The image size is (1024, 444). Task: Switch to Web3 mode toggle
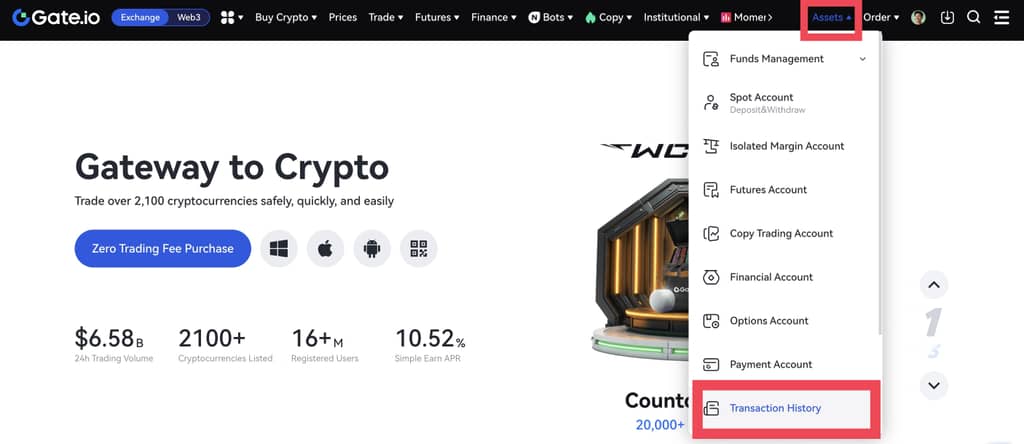coord(189,17)
